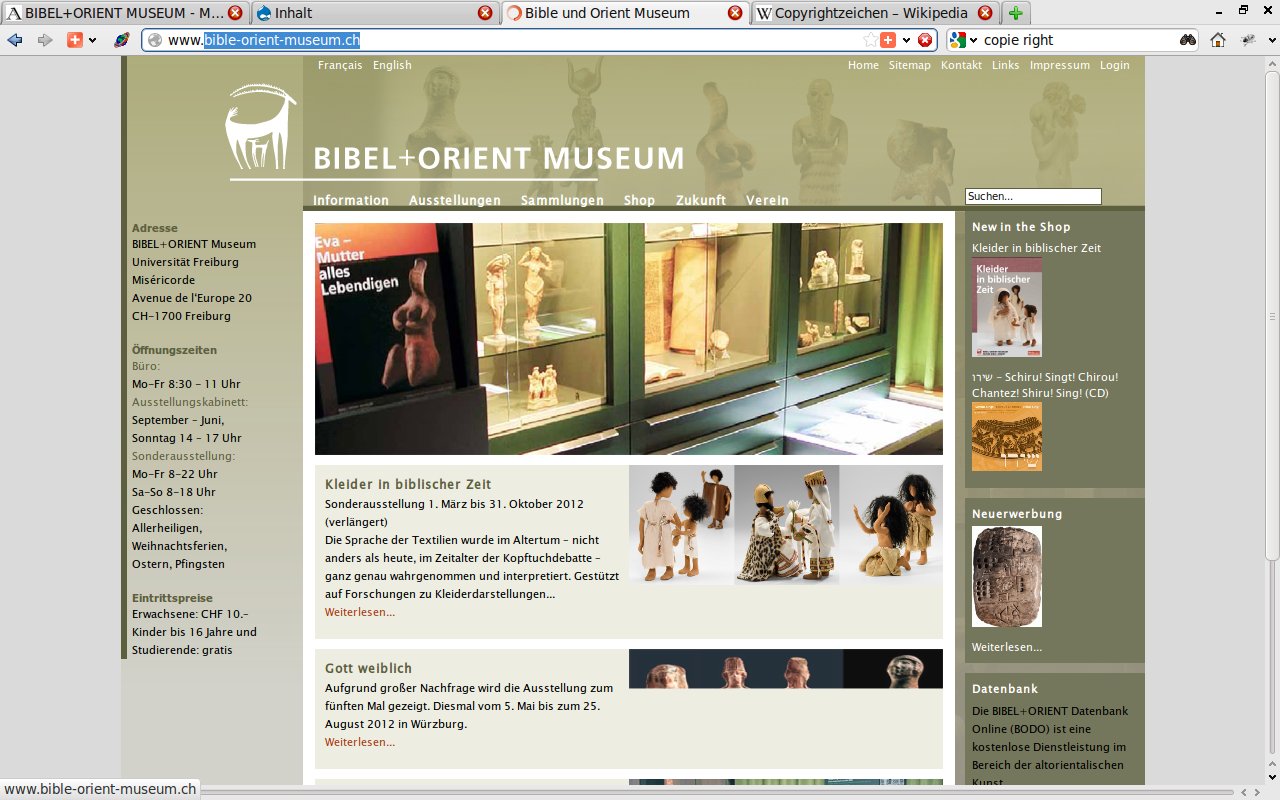Click the orange plus bookmark button in the left toolbar
1280x800 pixels.
(x=74, y=40)
